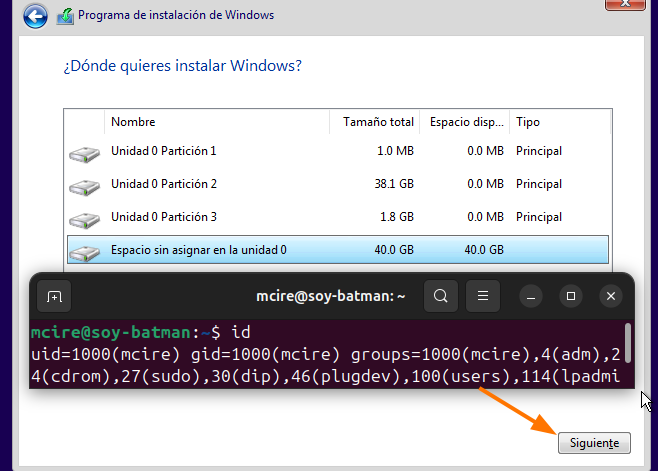Click the back arrow in installer
Image resolution: width=658 pixels, height=471 pixels.
35,16
